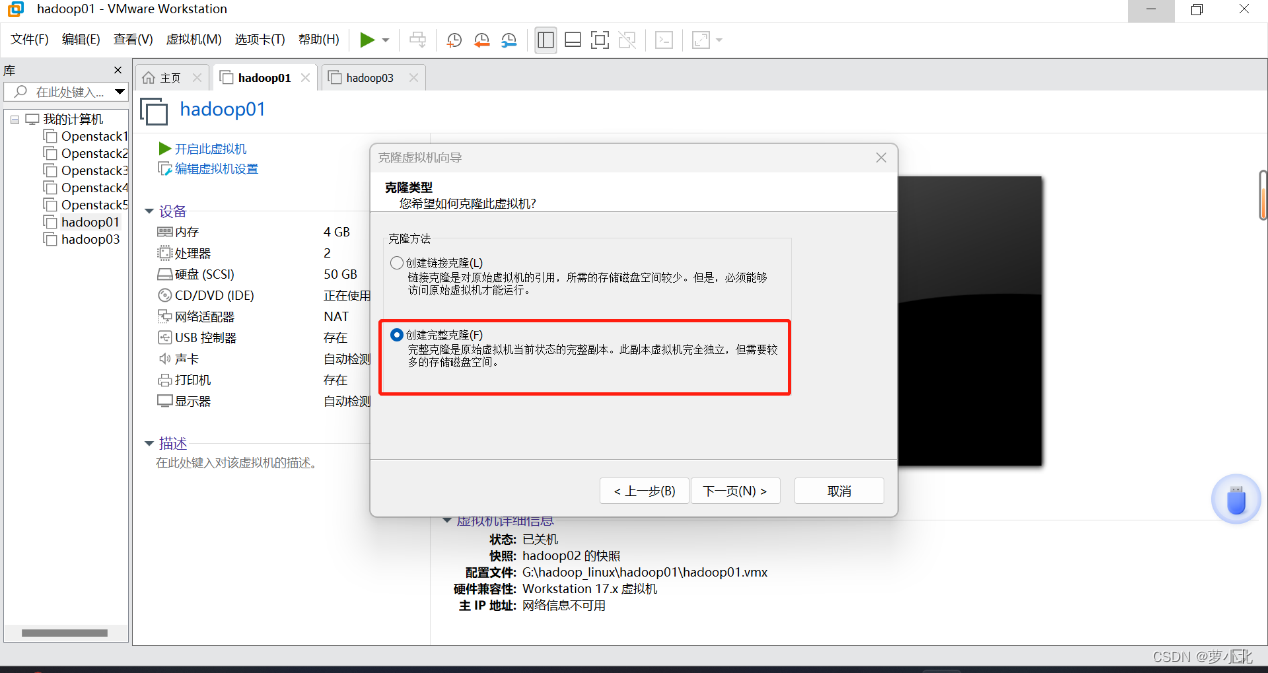
Task: Open the 帮助(H) menu
Action: pyautogui.click(x=318, y=40)
